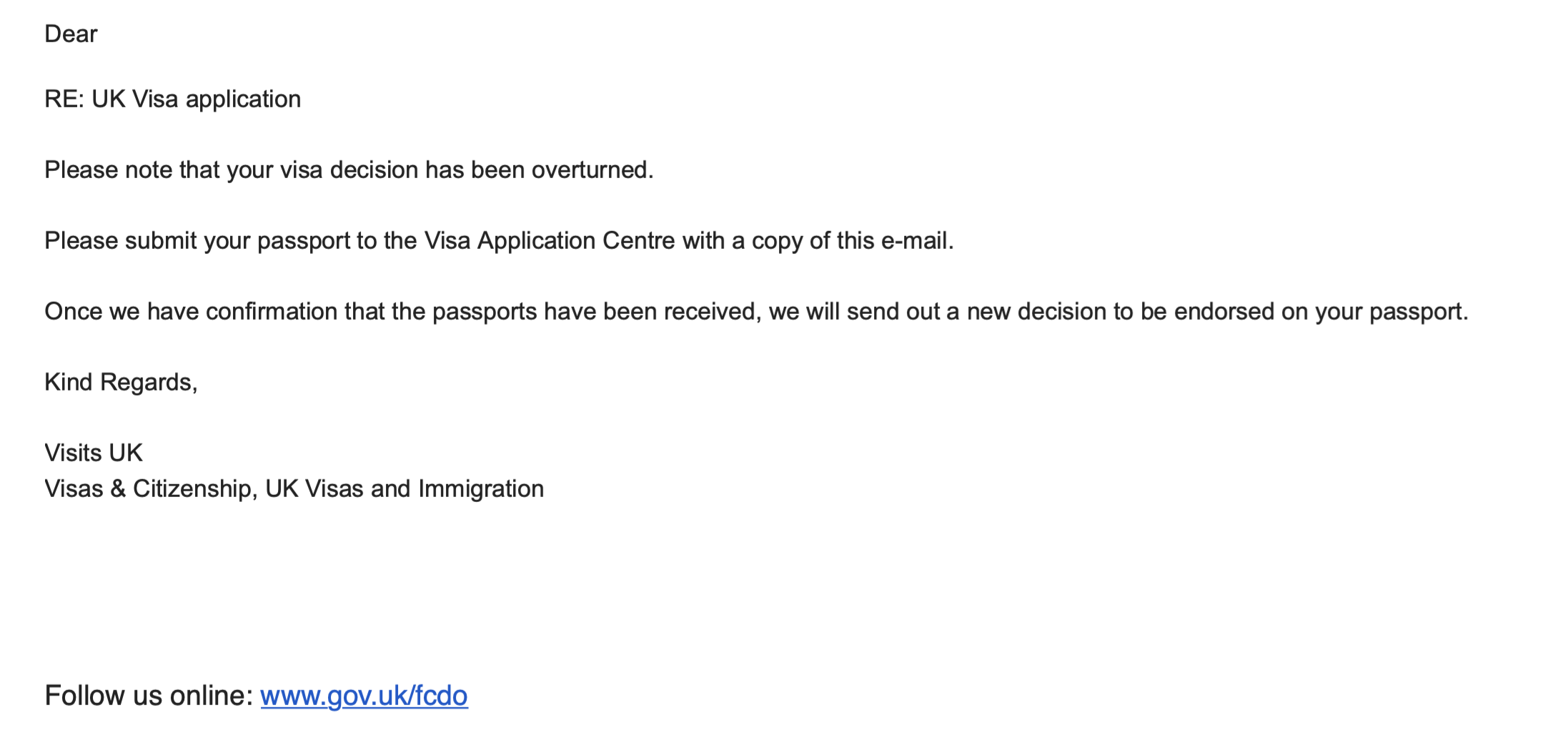Click the sentence about visa decision overturned
The image size is (1568, 748).
pos(349,170)
